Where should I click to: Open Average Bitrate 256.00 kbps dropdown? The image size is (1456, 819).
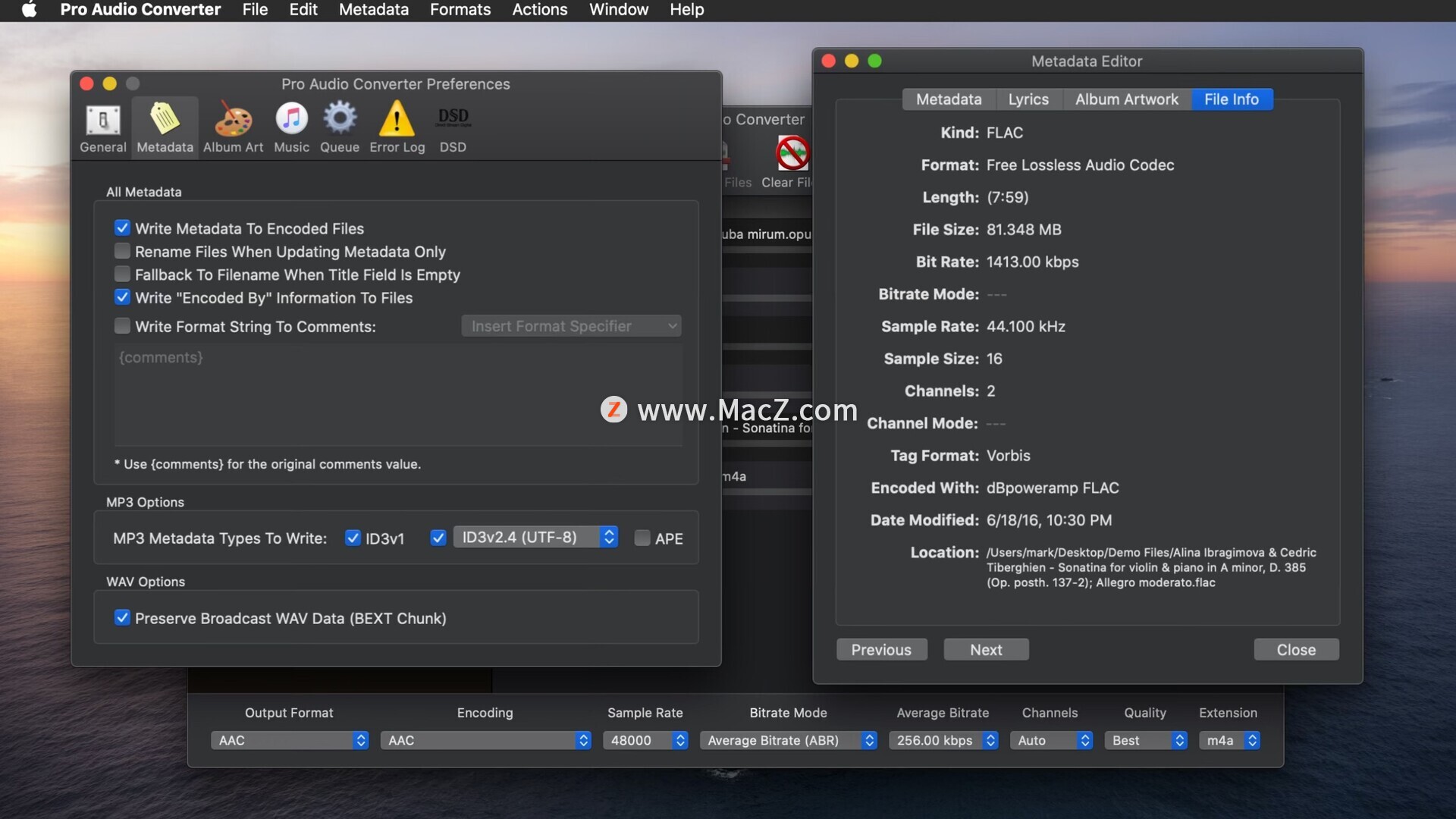pyautogui.click(x=943, y=740)
